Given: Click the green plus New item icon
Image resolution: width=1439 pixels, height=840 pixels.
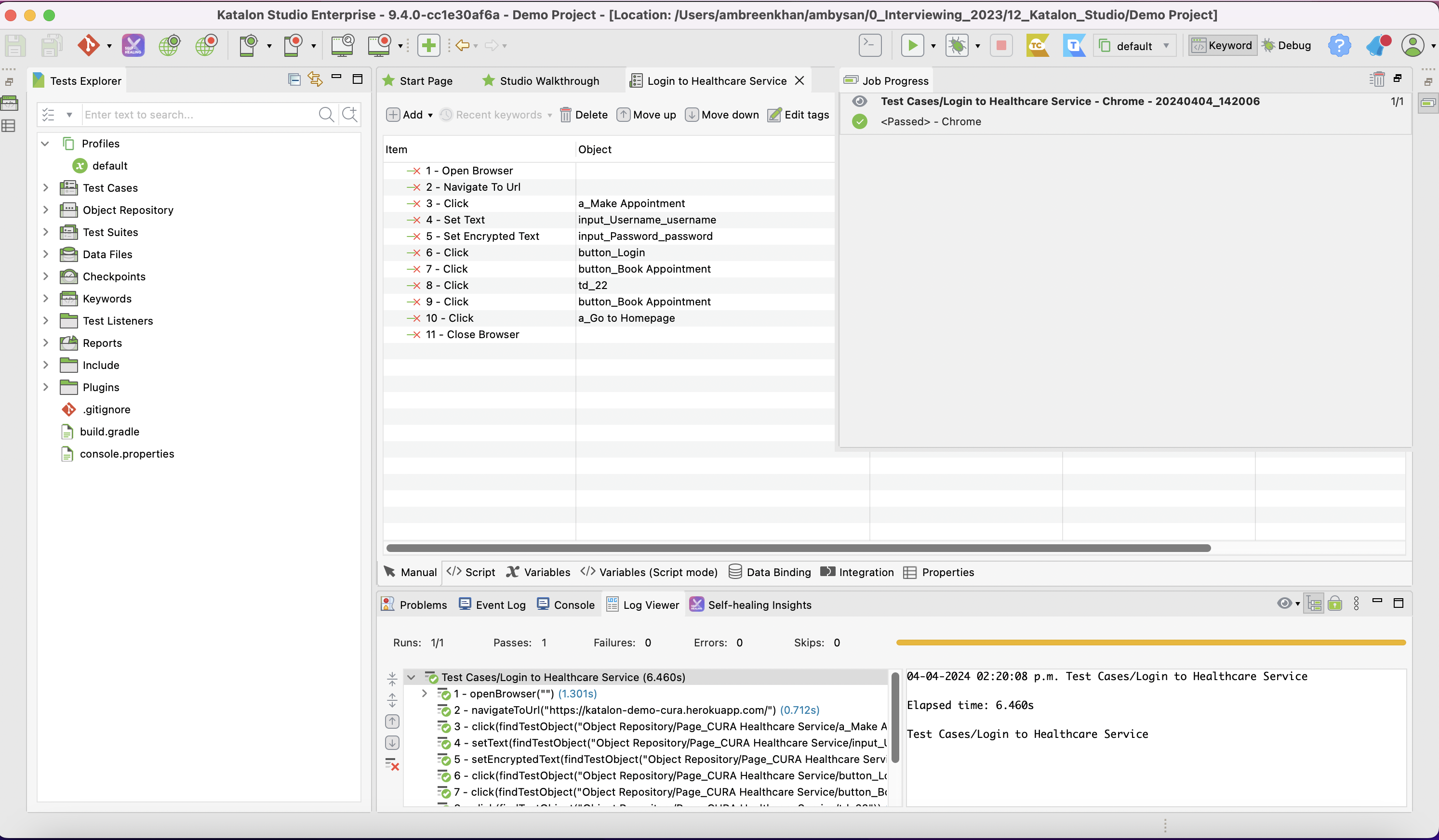Looking at the screenshot, I should (x=428, y=46).
